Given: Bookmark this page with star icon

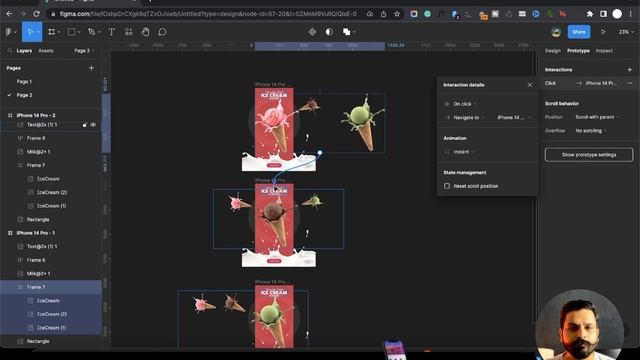Looking at the screenshot, I should pos(397,14).
